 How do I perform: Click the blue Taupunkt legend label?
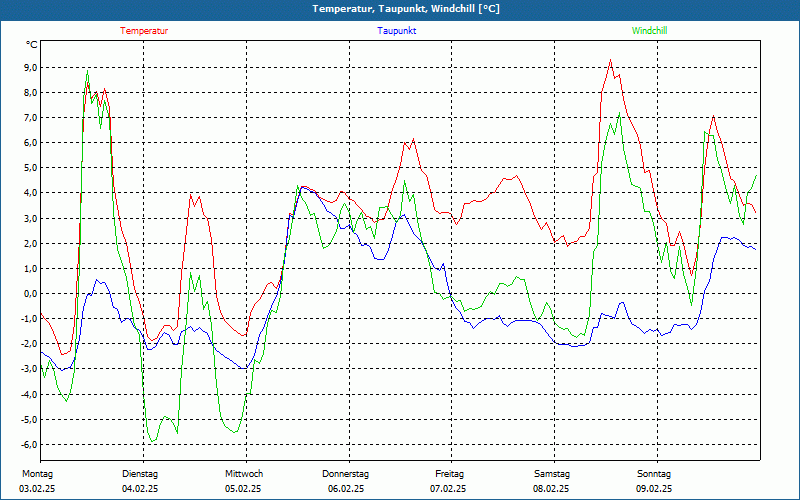397,31
